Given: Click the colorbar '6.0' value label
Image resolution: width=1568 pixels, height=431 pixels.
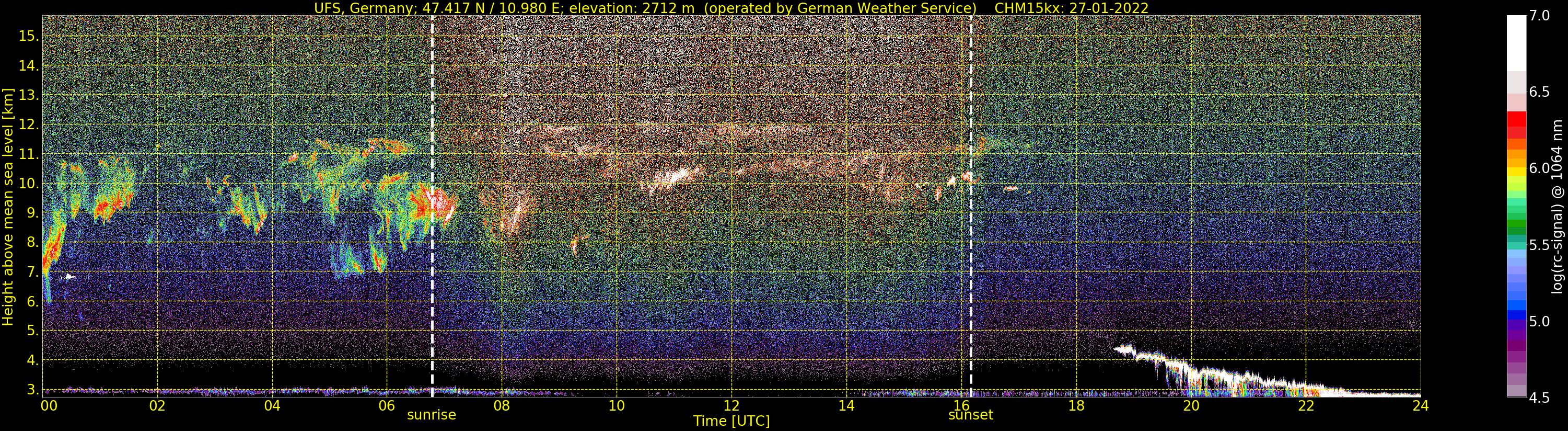Looking at the screenshot, I should (1539, 168).
